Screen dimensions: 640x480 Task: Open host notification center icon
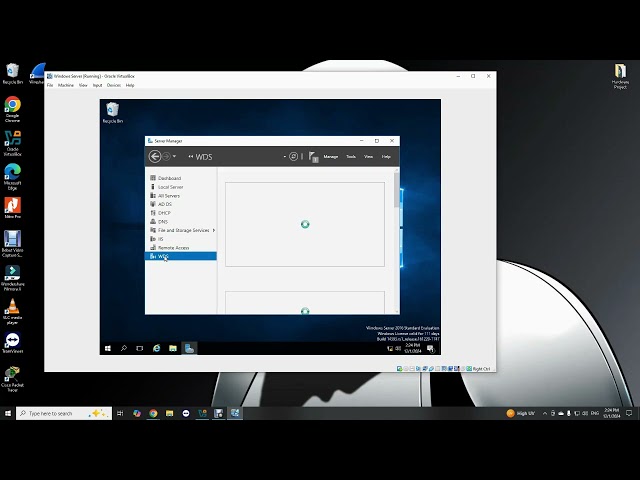click(629, 413)
